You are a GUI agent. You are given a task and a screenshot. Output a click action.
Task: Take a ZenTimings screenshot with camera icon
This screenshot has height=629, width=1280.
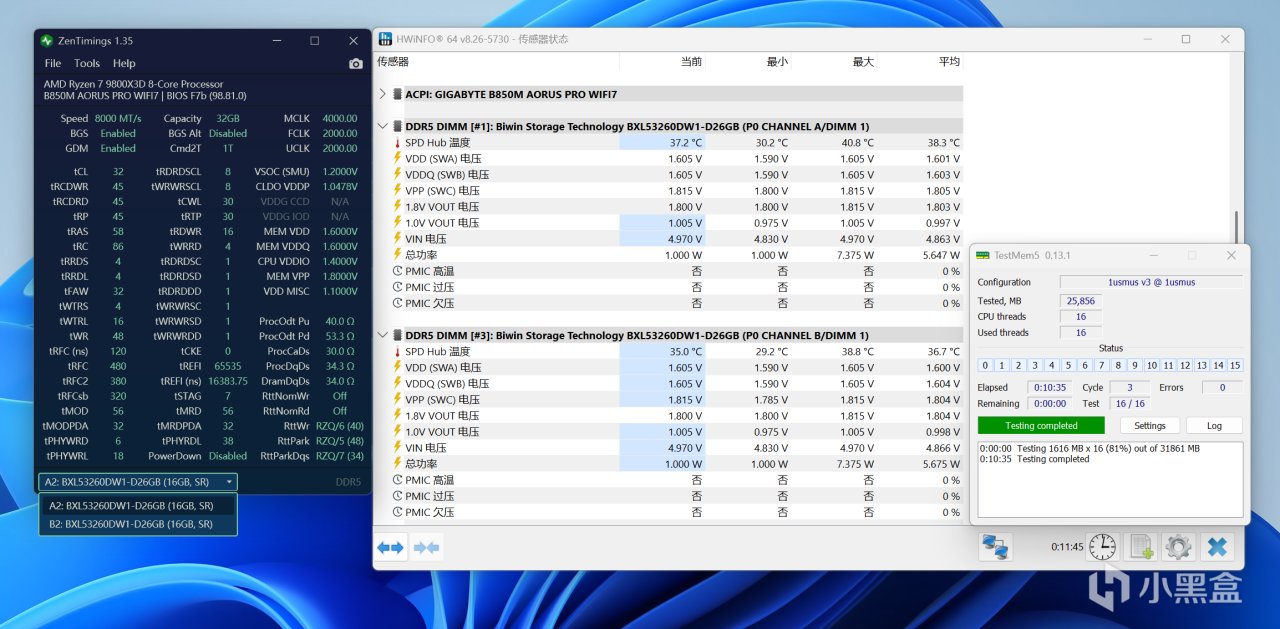coord(356,64)
